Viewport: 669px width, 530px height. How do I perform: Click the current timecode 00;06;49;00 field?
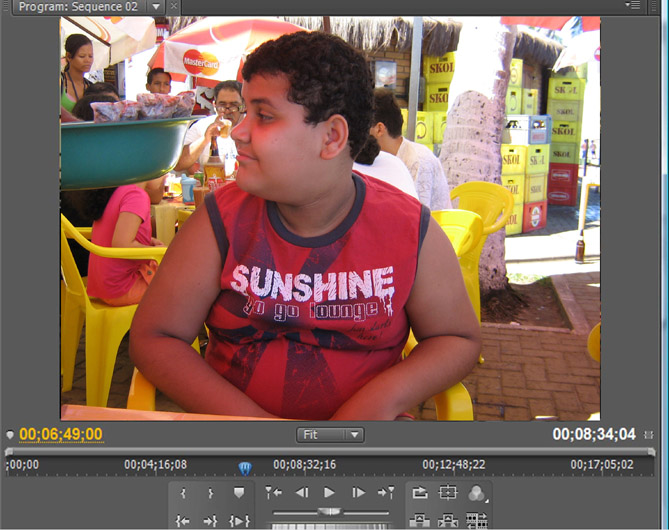61,434
